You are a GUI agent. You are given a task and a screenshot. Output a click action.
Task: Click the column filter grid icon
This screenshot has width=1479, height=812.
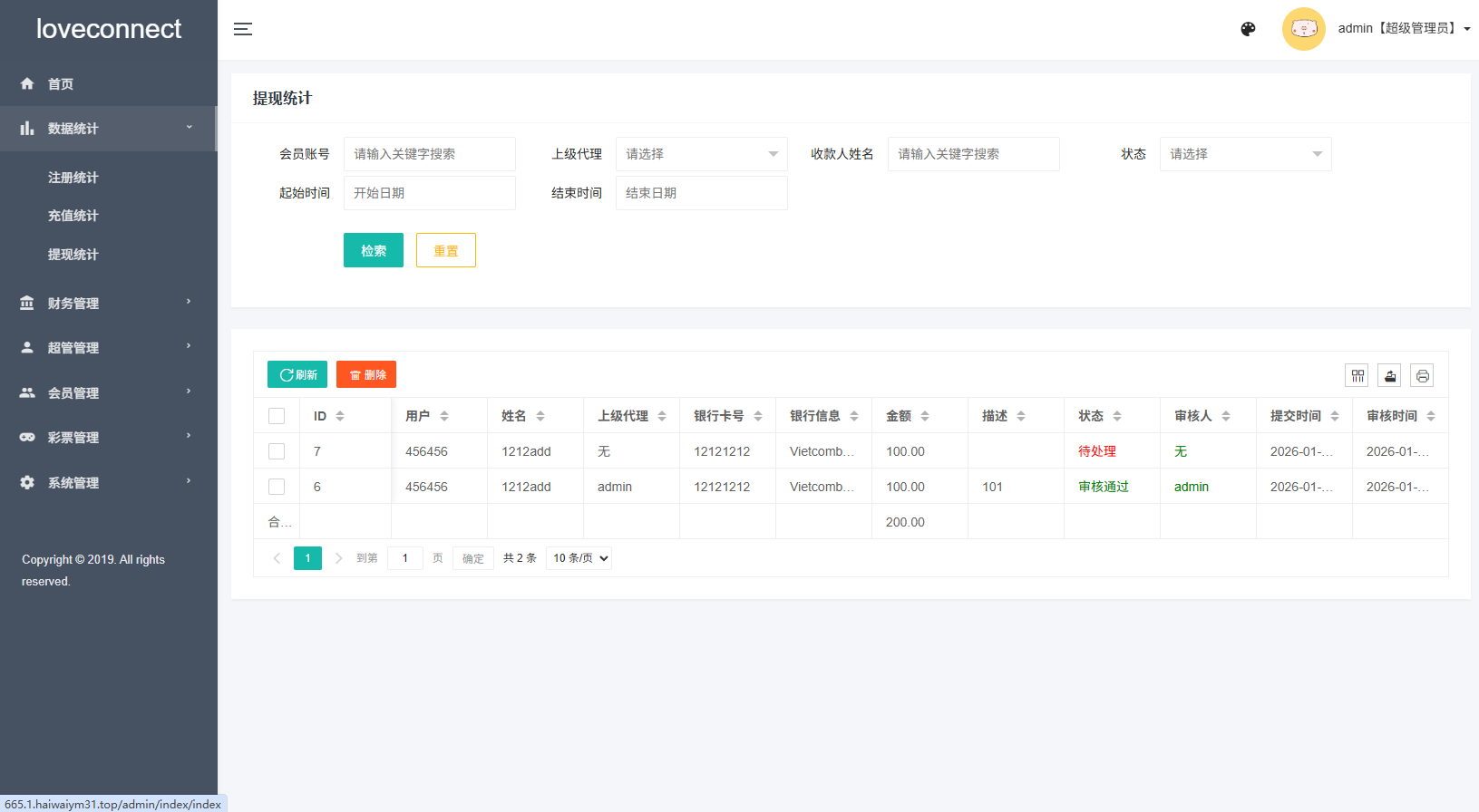(x=1357, y=375)
